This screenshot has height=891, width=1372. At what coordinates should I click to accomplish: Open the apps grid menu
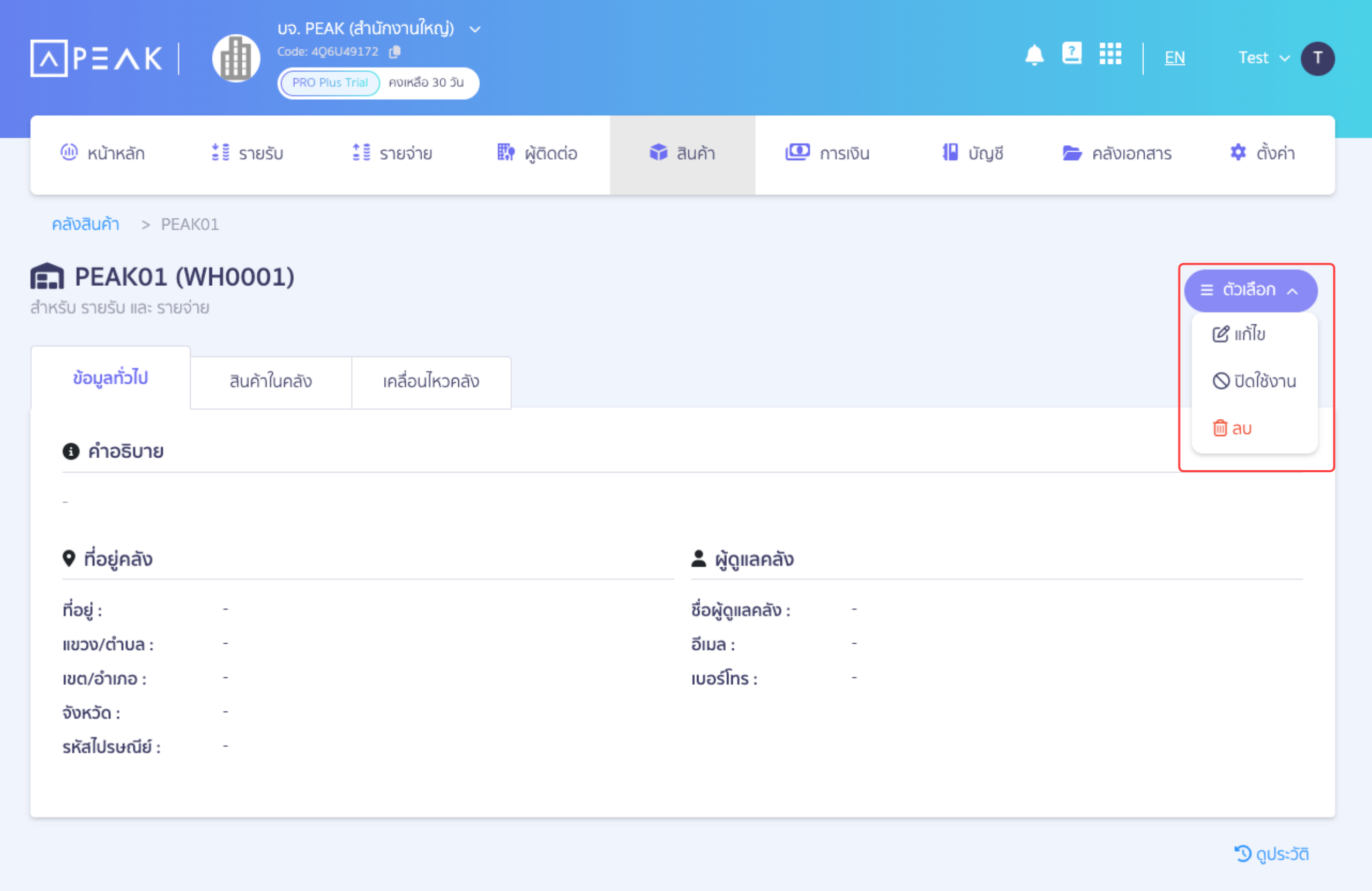point(1110,54)
